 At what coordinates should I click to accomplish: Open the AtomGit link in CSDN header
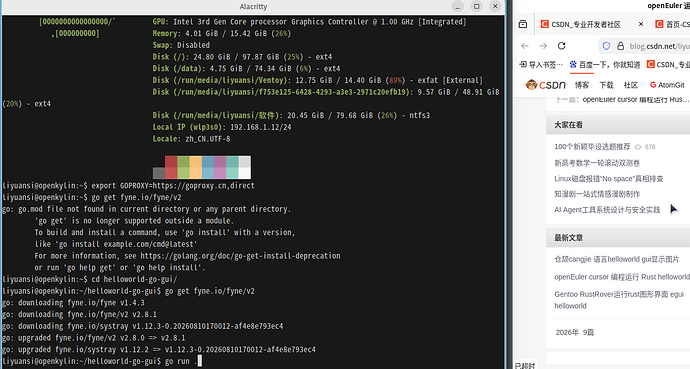click(667, 85)
